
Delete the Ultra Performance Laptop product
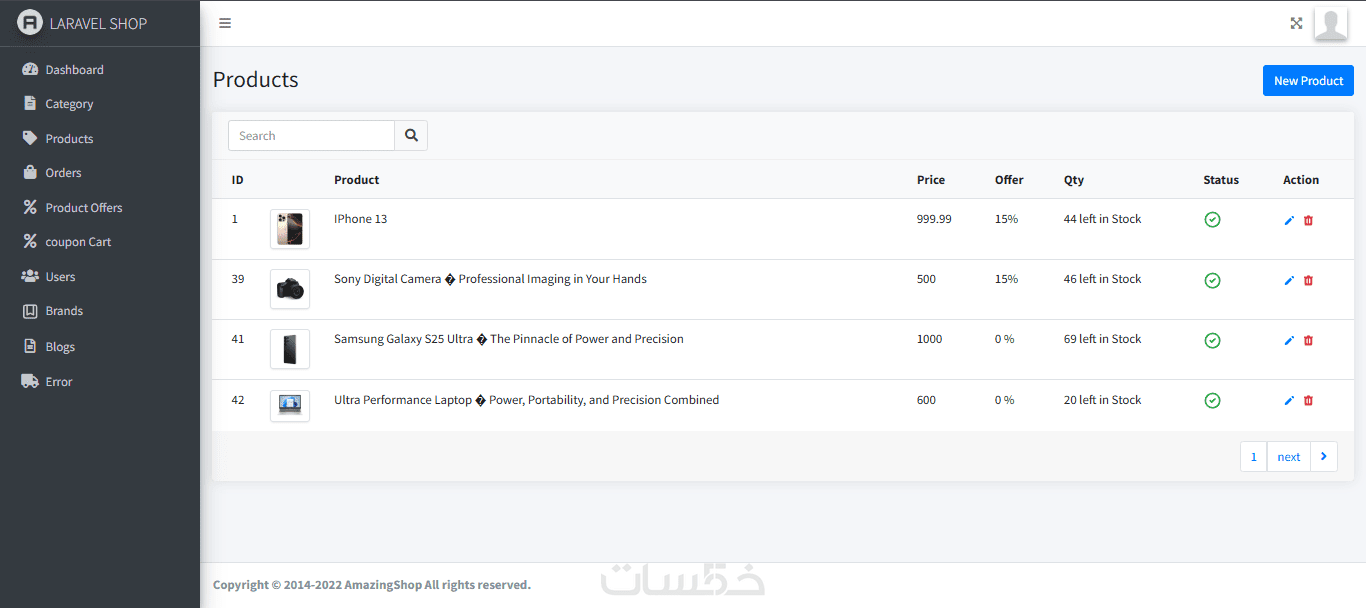(x=1308, y=400)
